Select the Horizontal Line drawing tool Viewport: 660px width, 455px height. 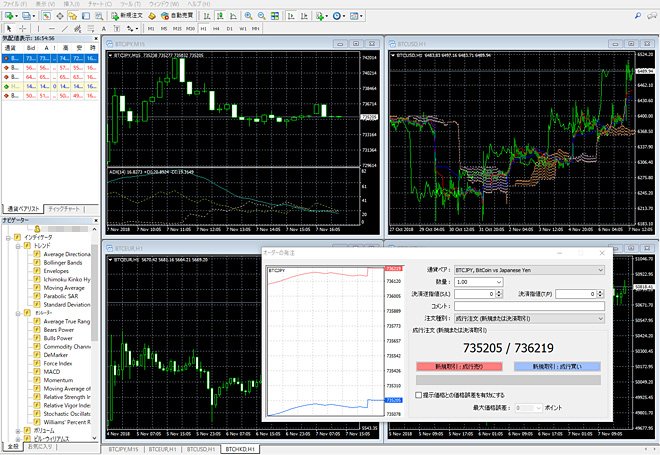[x=51, y=29]
